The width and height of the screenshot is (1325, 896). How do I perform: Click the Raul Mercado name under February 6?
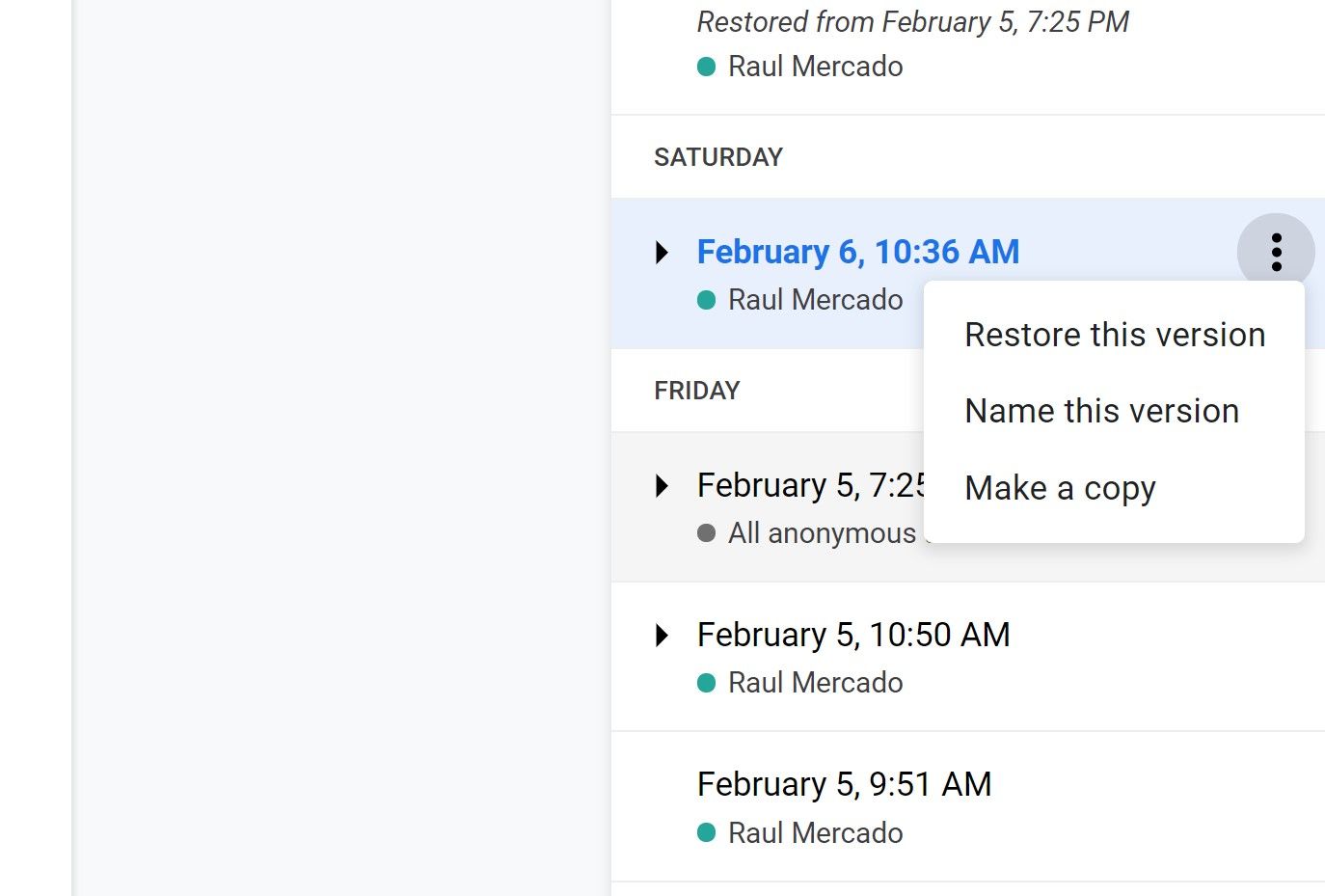coord(815,300)
